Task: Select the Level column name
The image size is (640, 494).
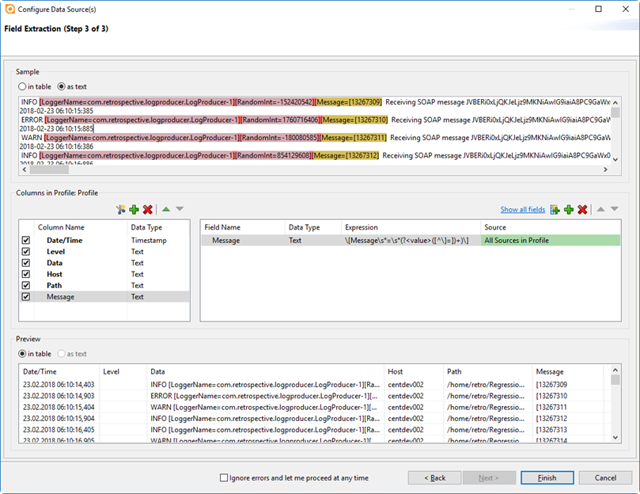Action: tap(56, 251)
